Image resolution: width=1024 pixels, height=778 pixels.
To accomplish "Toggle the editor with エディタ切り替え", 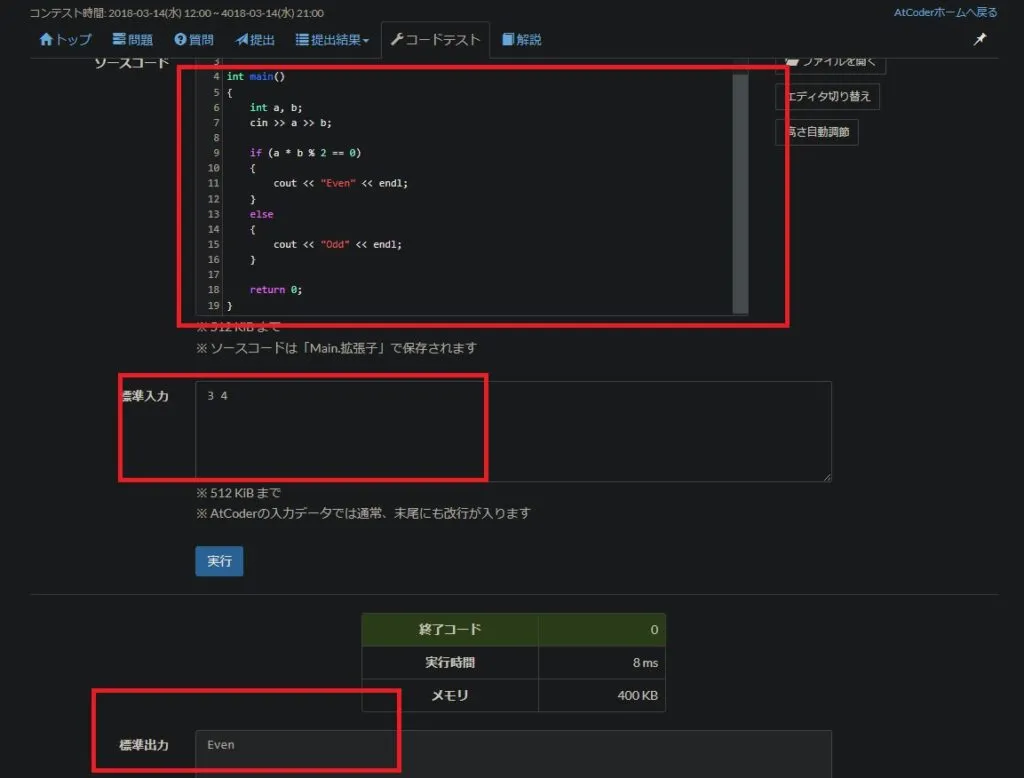I will tap(827, 97).
